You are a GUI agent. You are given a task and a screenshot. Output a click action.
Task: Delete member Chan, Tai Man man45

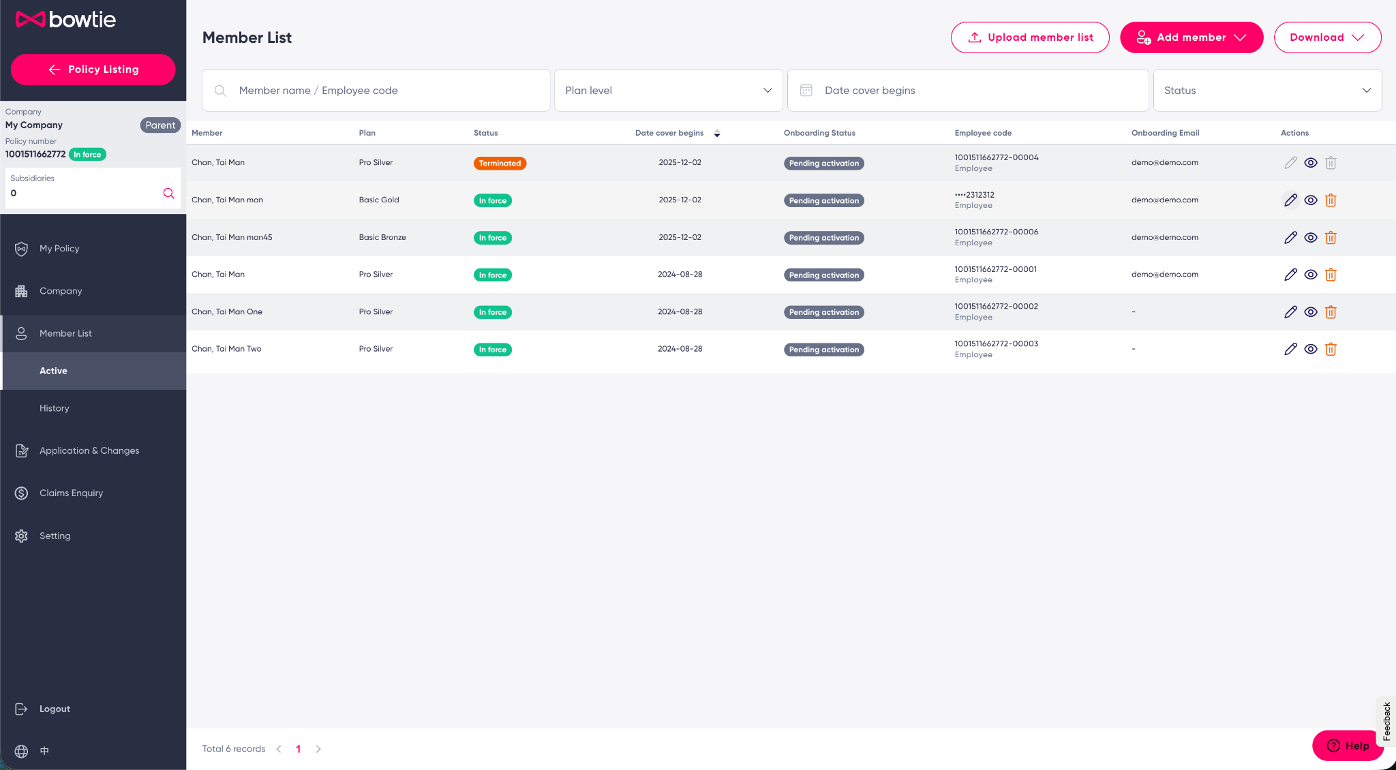pos(1330,238)
